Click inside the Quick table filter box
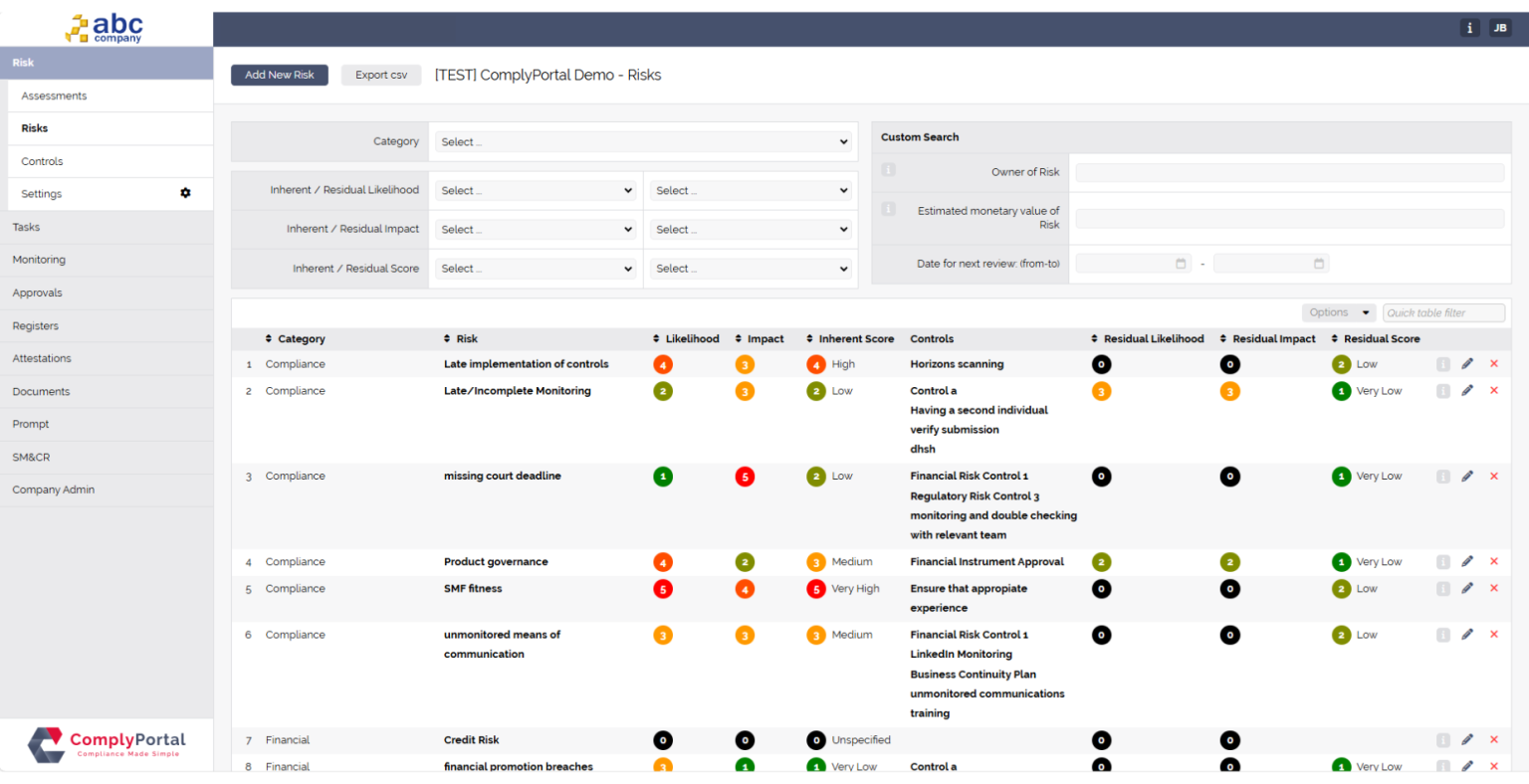The width and height of the screenshot is (1529, 784). coord(1443,312)
